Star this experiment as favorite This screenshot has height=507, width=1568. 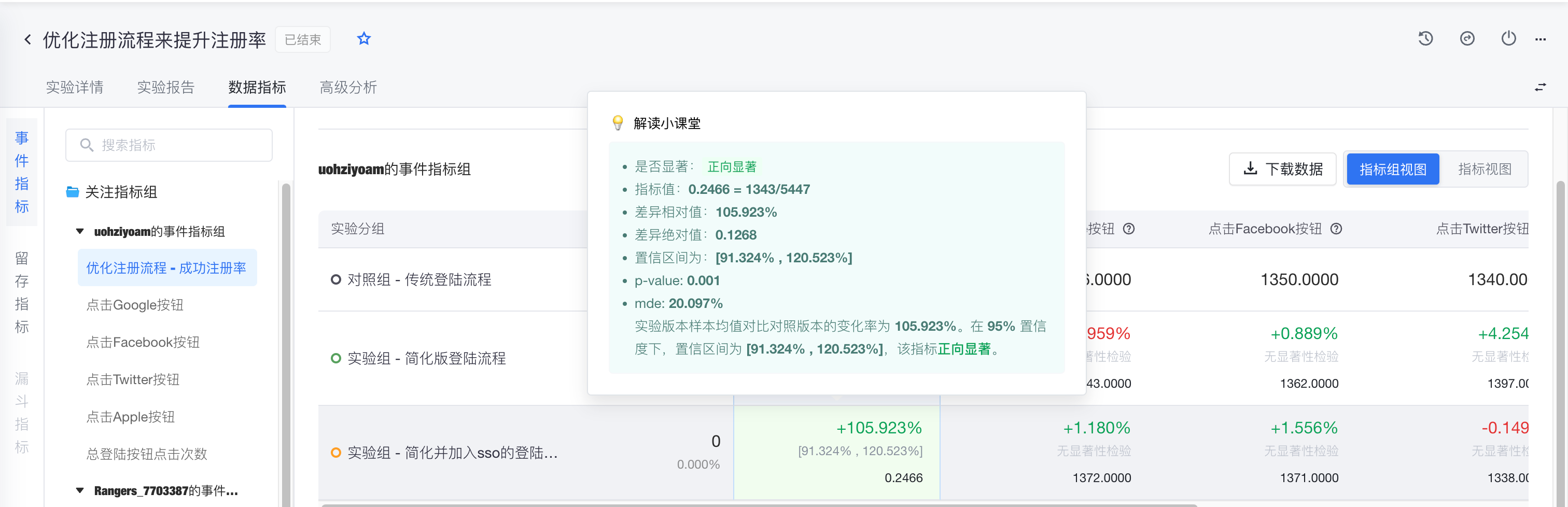(x=363, y=39)
